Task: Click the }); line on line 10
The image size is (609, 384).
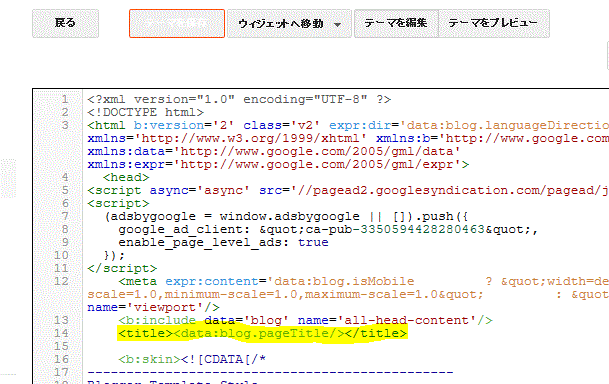Action: click(x=114, y=255)
